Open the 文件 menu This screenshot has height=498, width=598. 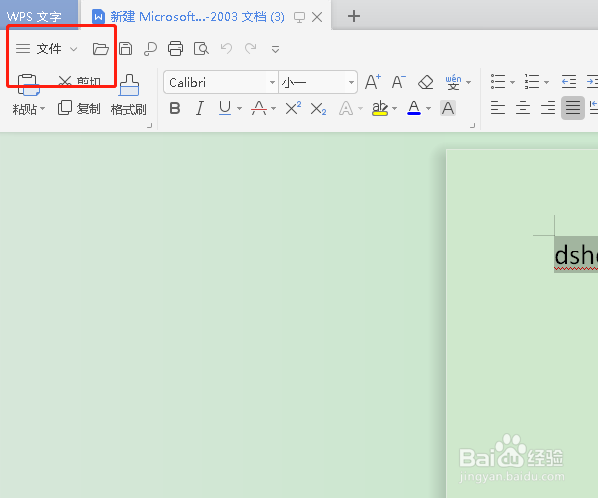(x=49, y=49)
